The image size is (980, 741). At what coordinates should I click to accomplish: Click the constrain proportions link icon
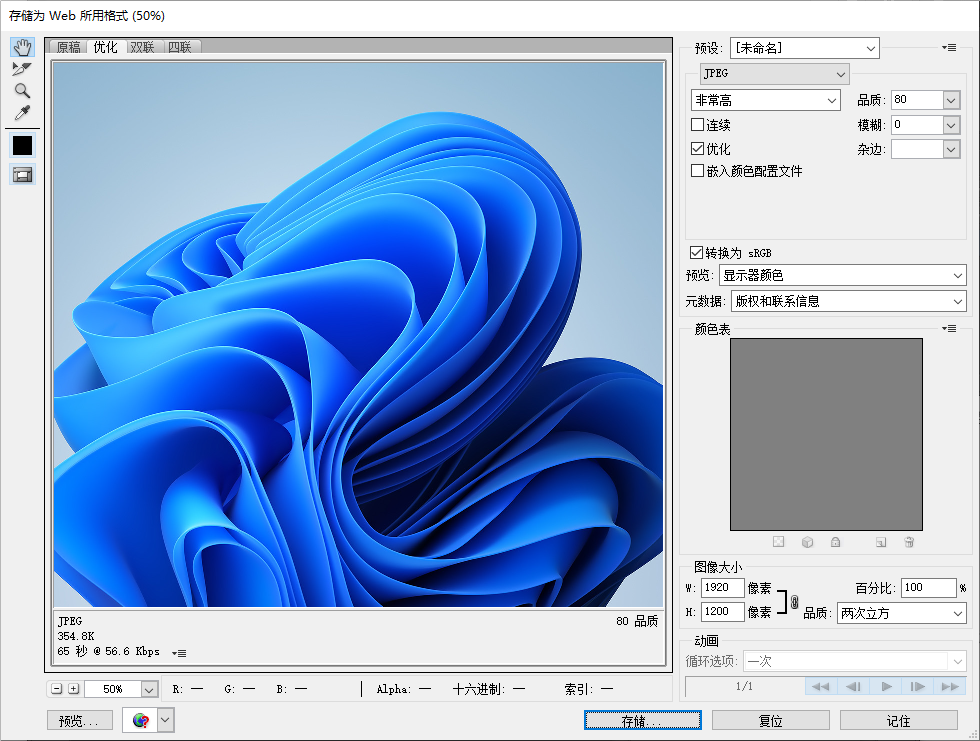794,602
